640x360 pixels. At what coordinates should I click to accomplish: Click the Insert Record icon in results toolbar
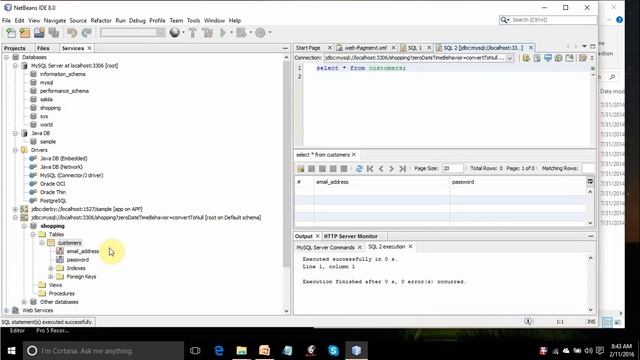[x=301, y=169]
